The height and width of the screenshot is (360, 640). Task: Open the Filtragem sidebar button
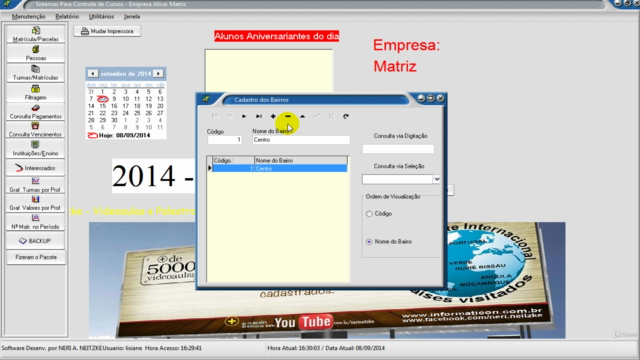click(36, 93)
